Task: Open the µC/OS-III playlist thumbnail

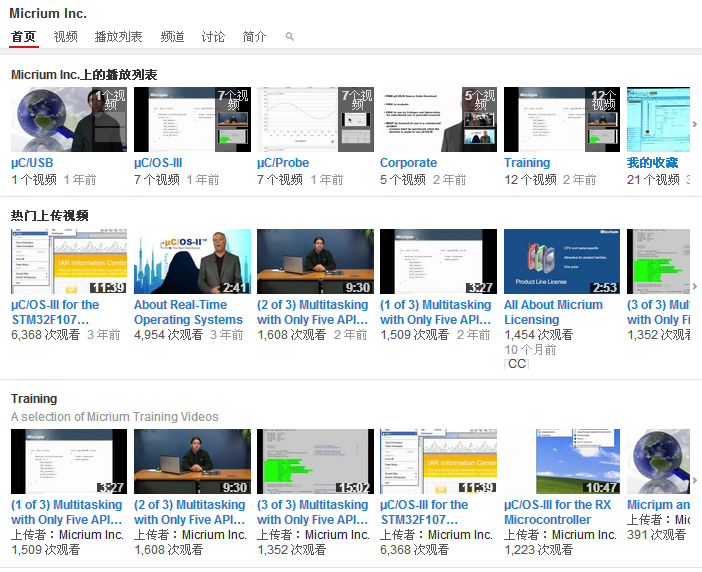Action: click(x=192, y=120)
